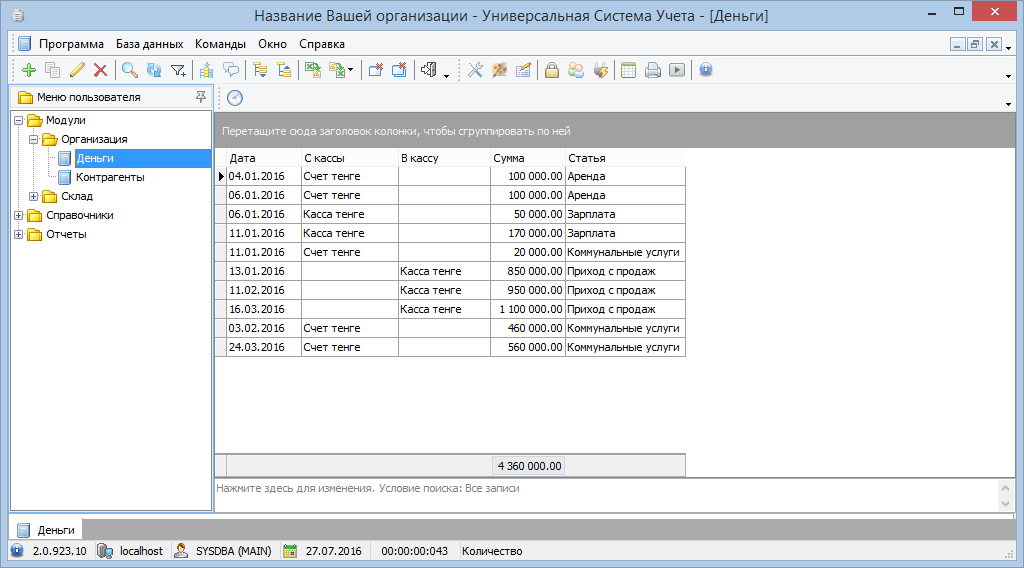This screenshot has height=568, width=1024.
Task: Expand the Отчеты tree node
Action: [x=19, y=235]
